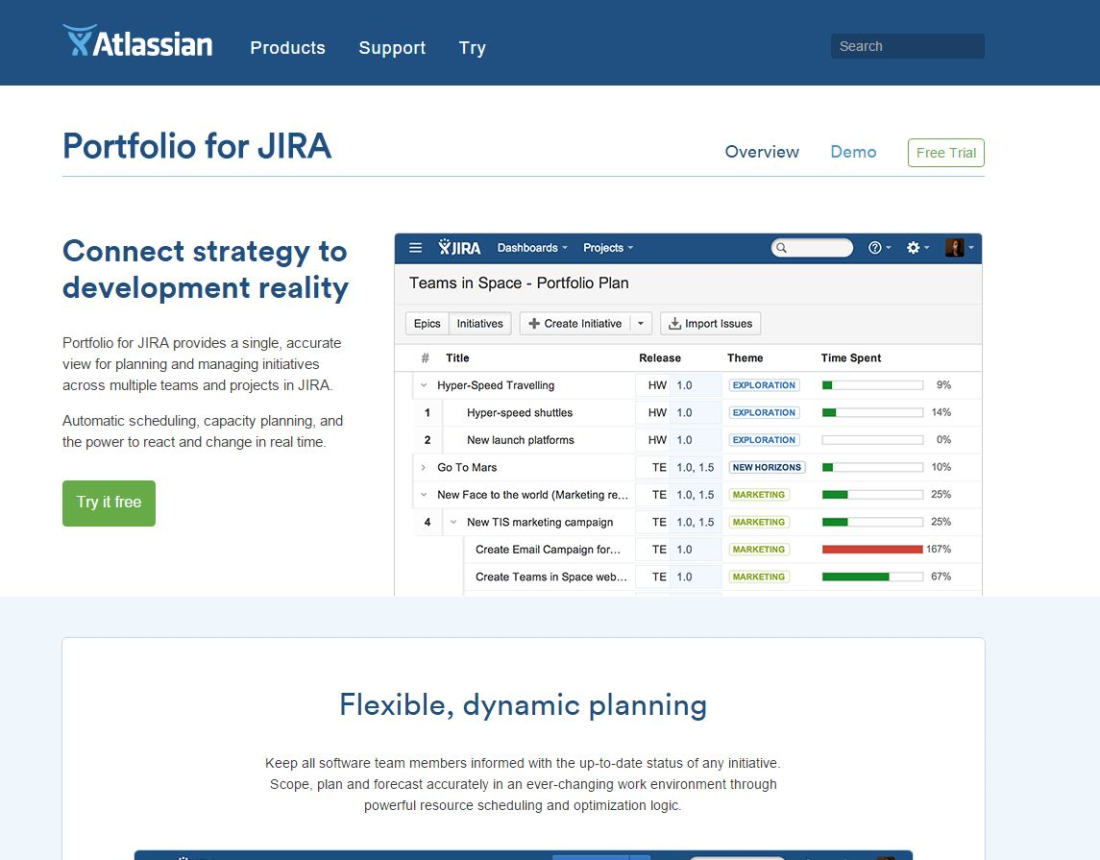The image size is (1100, 860).
Task: Click release cell of Go To Mars row
Action: pos(678,467)
